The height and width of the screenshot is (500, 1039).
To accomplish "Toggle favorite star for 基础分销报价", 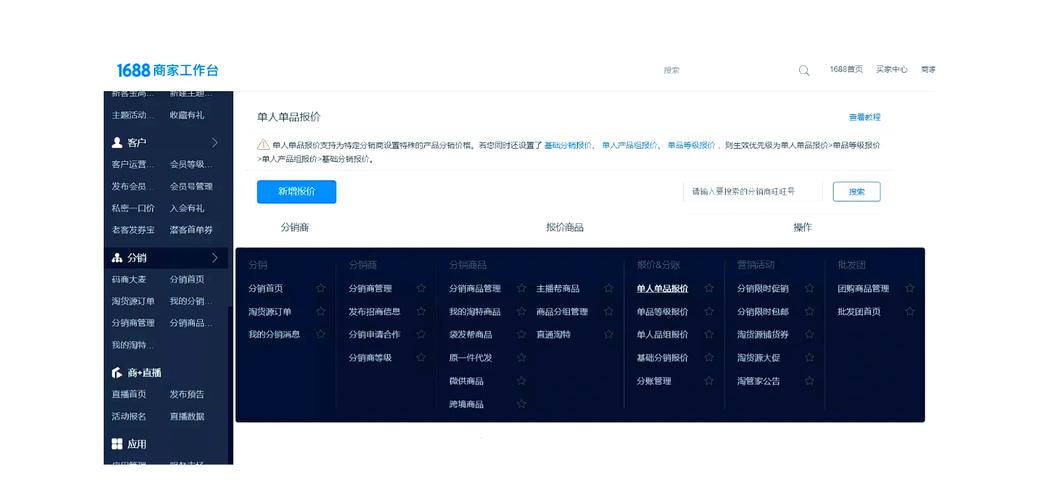I will 709,358.
